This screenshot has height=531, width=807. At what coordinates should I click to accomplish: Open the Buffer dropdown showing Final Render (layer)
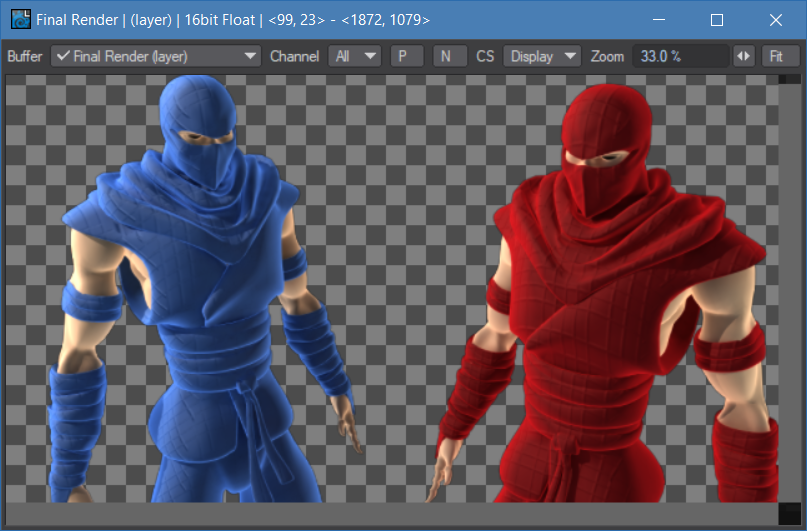coord(156,56)
